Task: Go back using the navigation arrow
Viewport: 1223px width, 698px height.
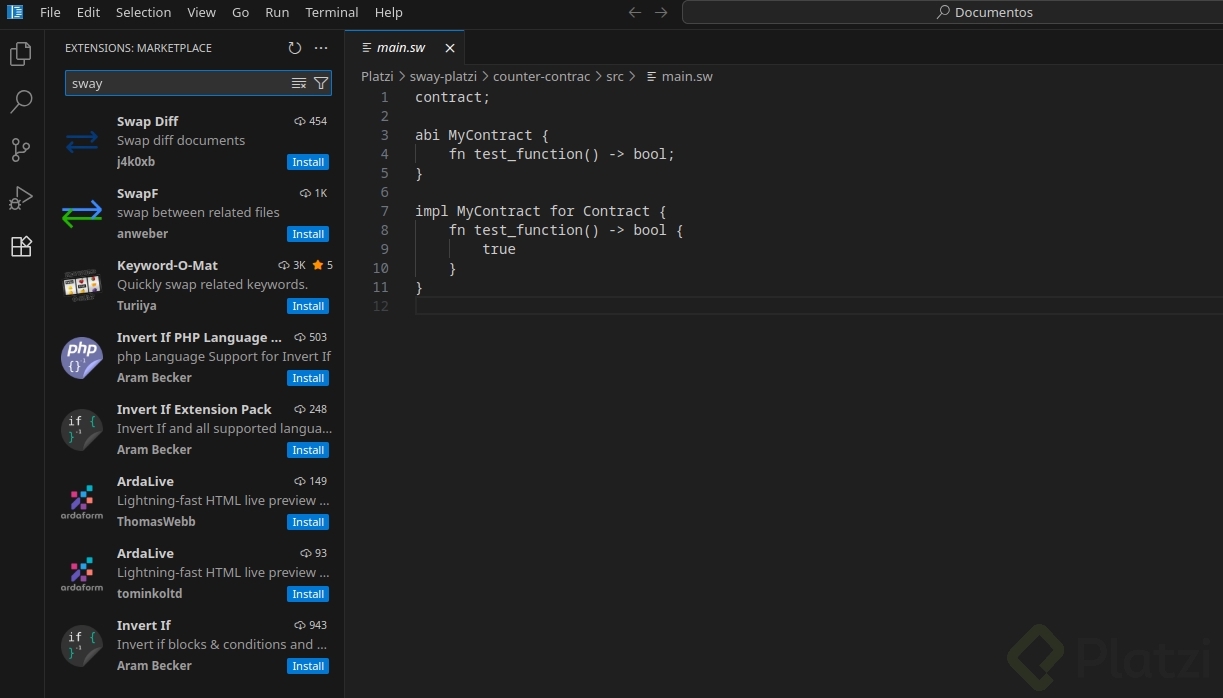Action: [634, 13]
